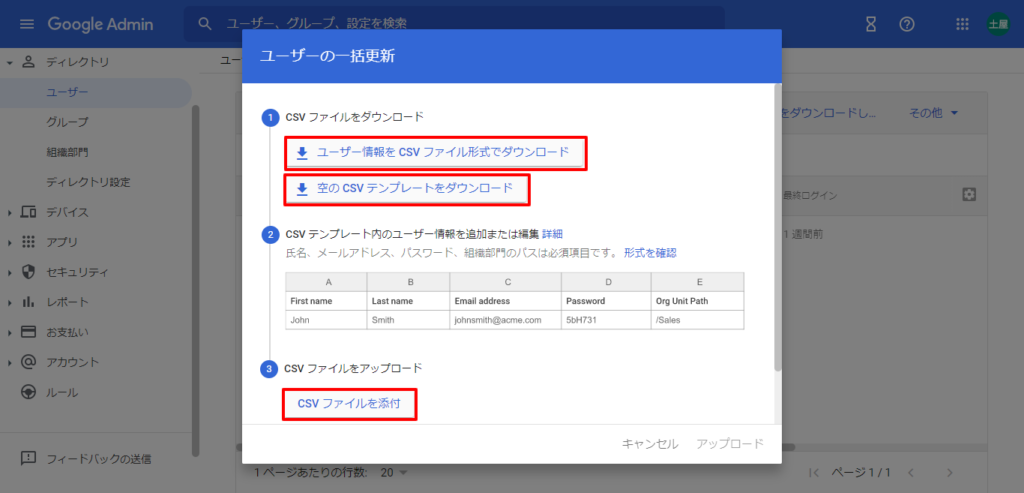This screenshot has width=1024, height=493.
Task: Click the search field in header
Action: (x=460, y=23)
